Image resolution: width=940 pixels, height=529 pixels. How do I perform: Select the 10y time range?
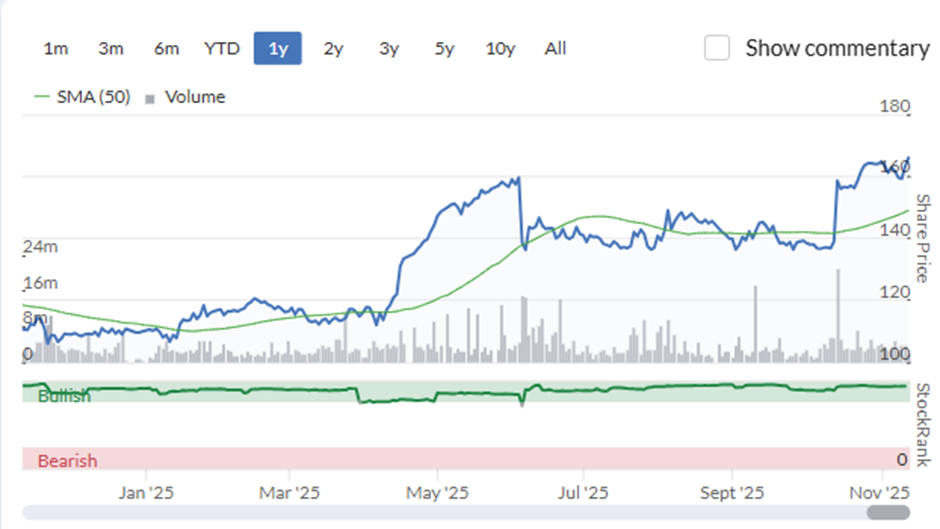[x=500, y=48]
